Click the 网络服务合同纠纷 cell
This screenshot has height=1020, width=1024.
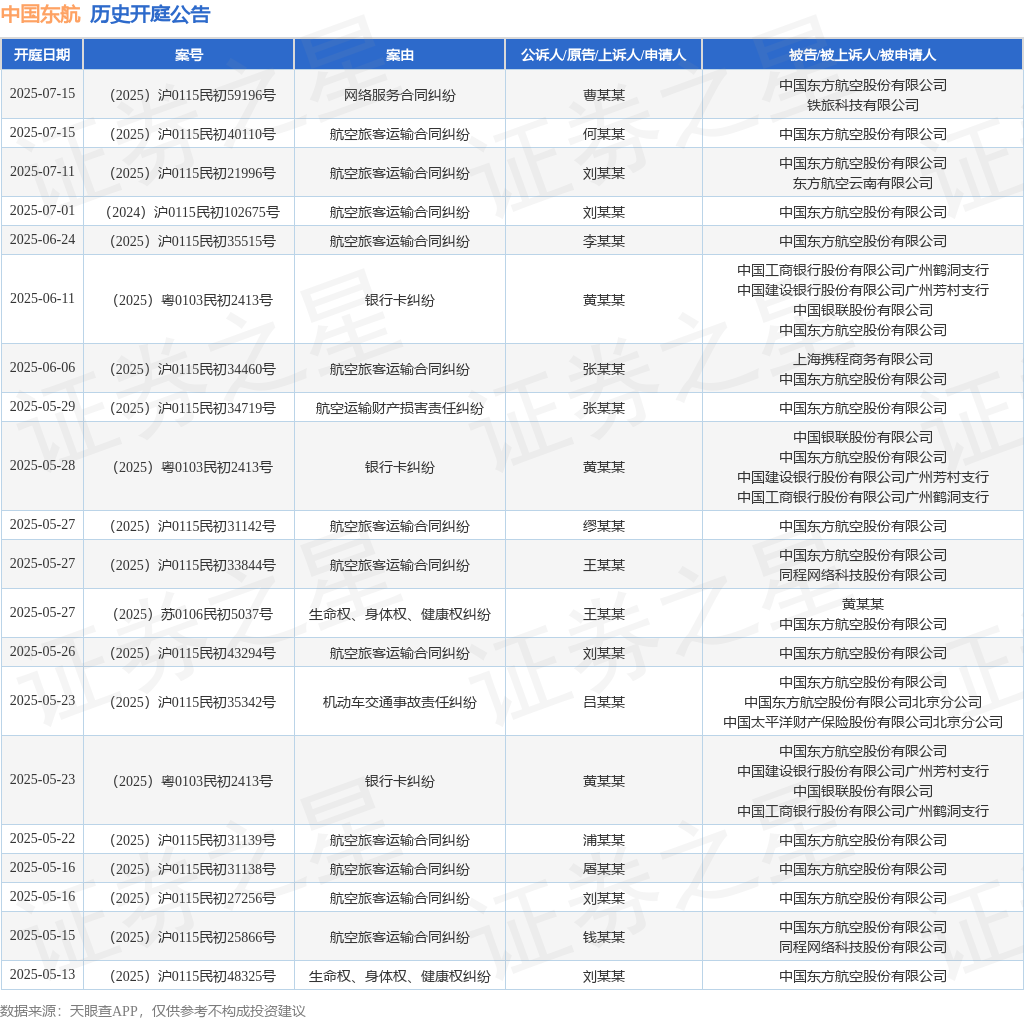tap(400, 95)
